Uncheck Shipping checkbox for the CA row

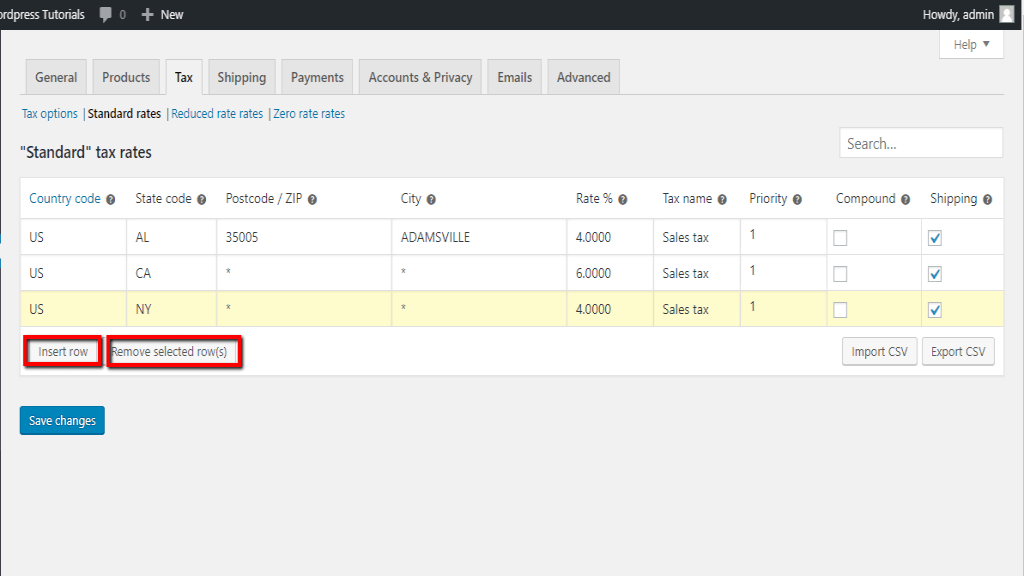pos(935,274)
